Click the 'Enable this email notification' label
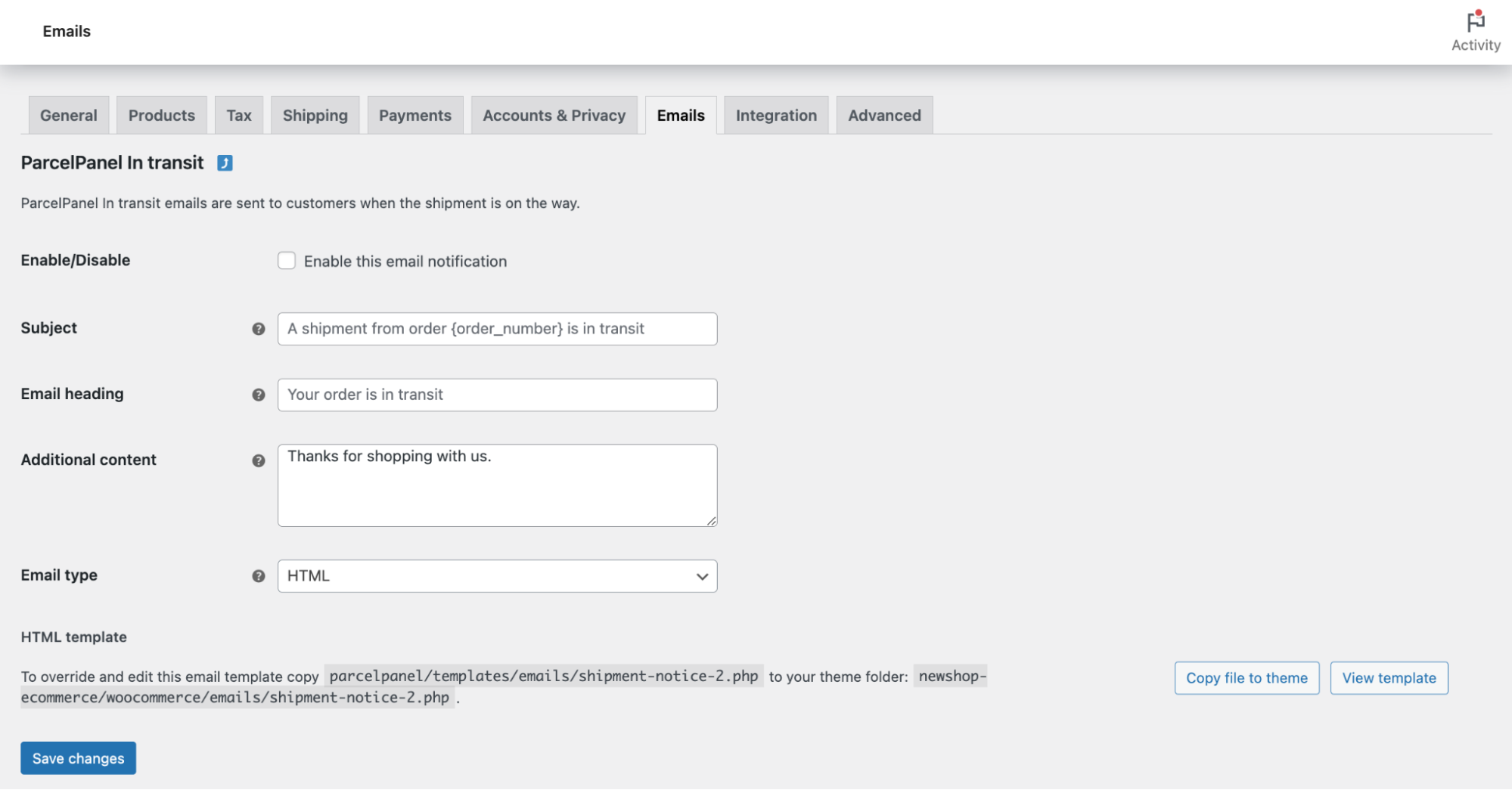 click(x=405, y=262)
